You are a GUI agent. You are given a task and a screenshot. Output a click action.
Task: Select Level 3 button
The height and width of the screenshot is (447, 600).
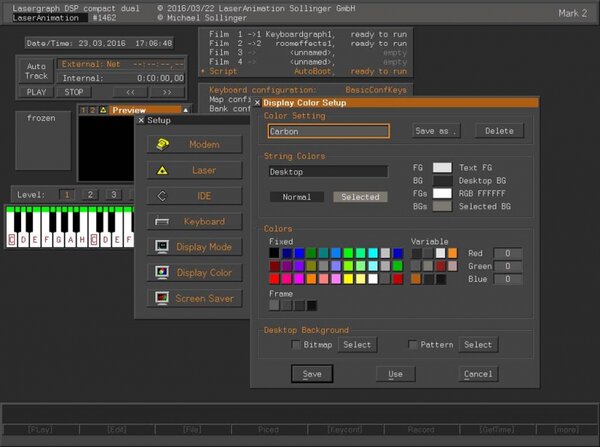(114, 194)
